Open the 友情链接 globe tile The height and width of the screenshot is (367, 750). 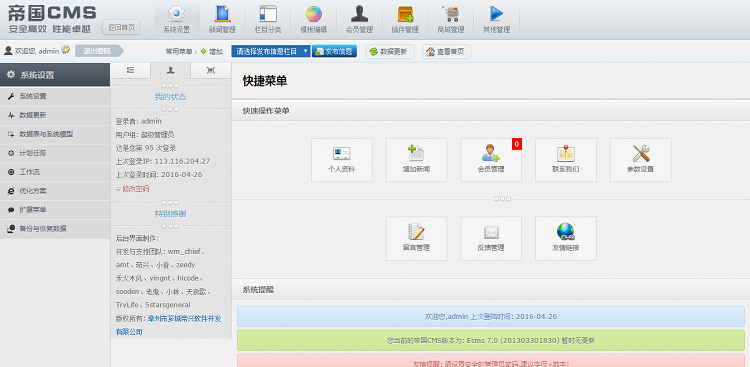[566, 238]
